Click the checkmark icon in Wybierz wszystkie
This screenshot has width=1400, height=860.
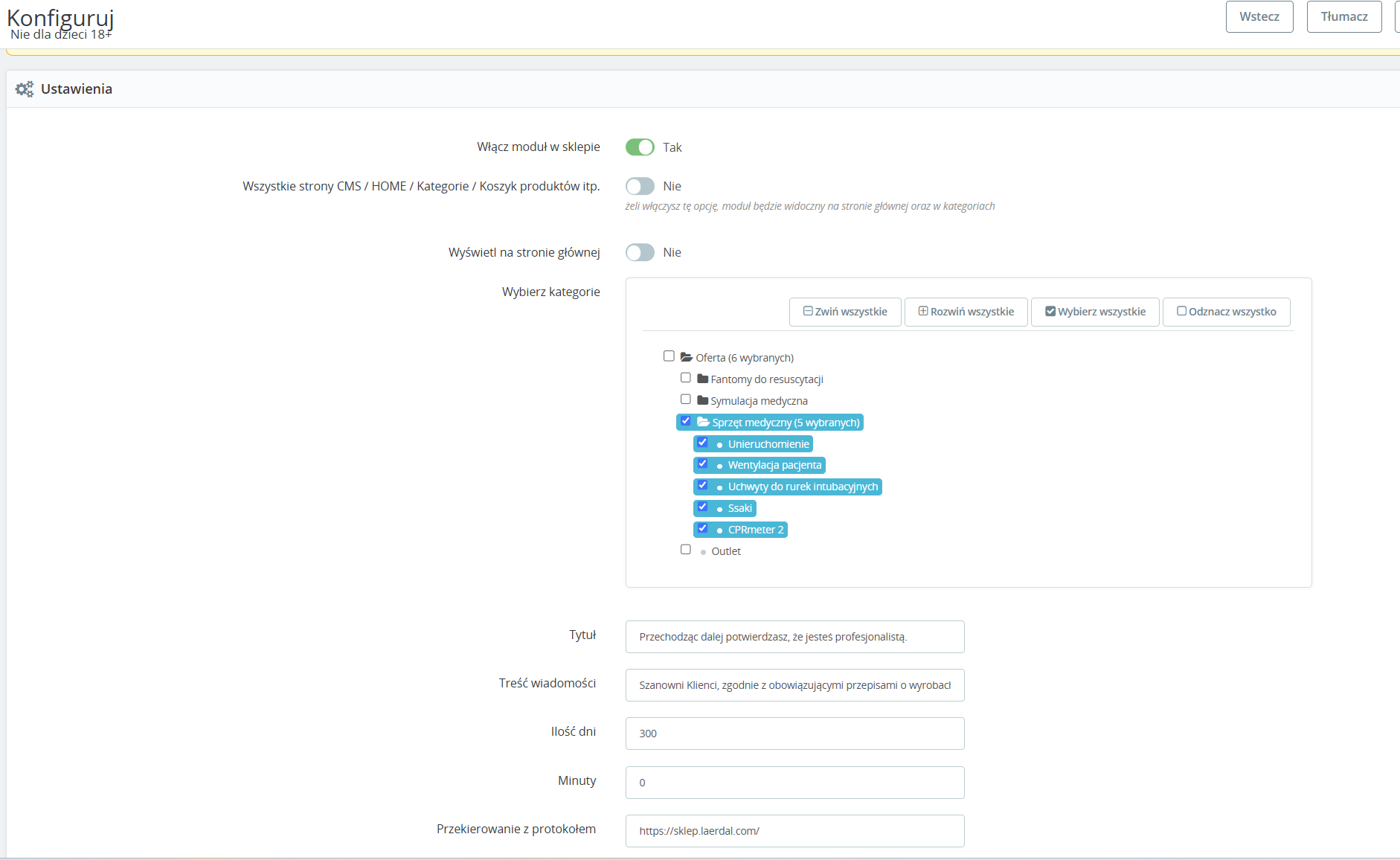1050,311
